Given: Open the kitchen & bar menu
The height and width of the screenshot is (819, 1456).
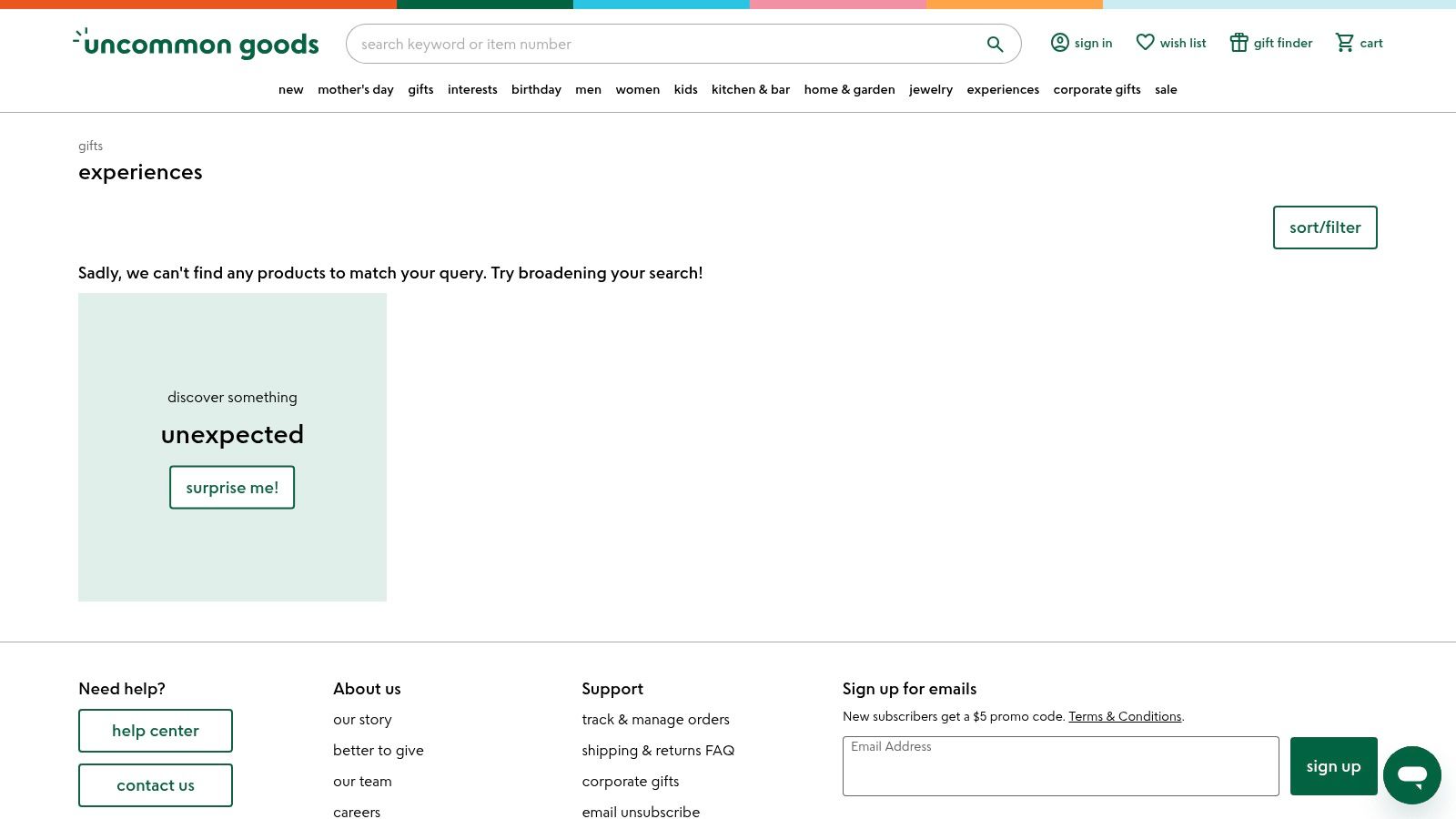Looking at the screenshot, I should pos(750,89).
